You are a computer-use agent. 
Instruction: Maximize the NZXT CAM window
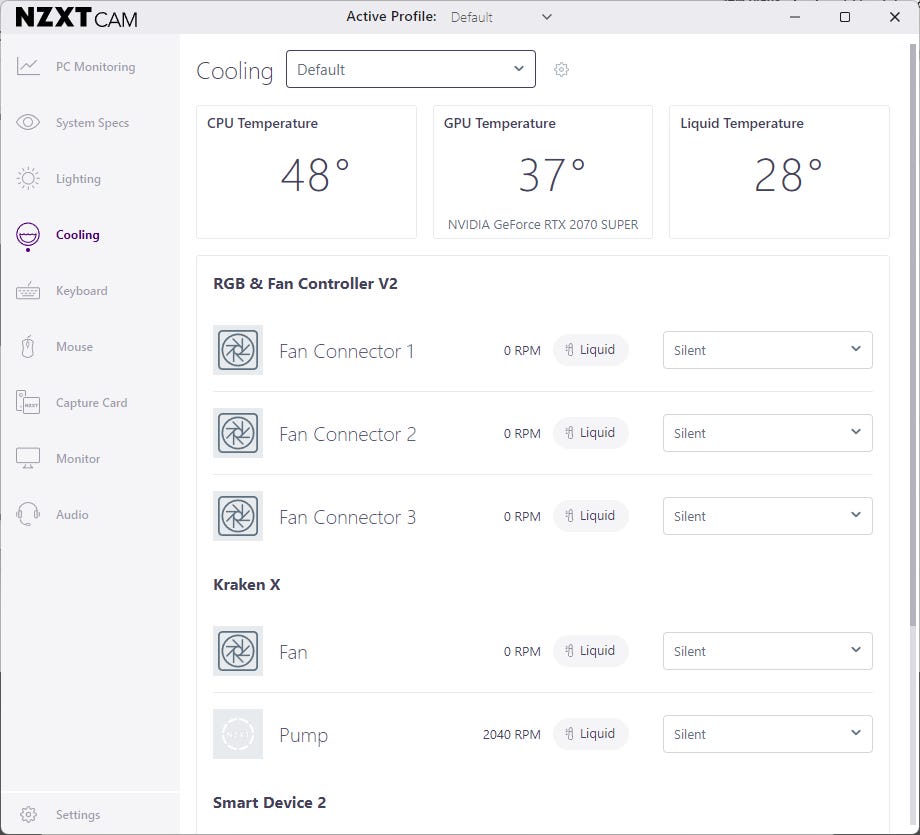pyautogui.click(x=845, y=17)
